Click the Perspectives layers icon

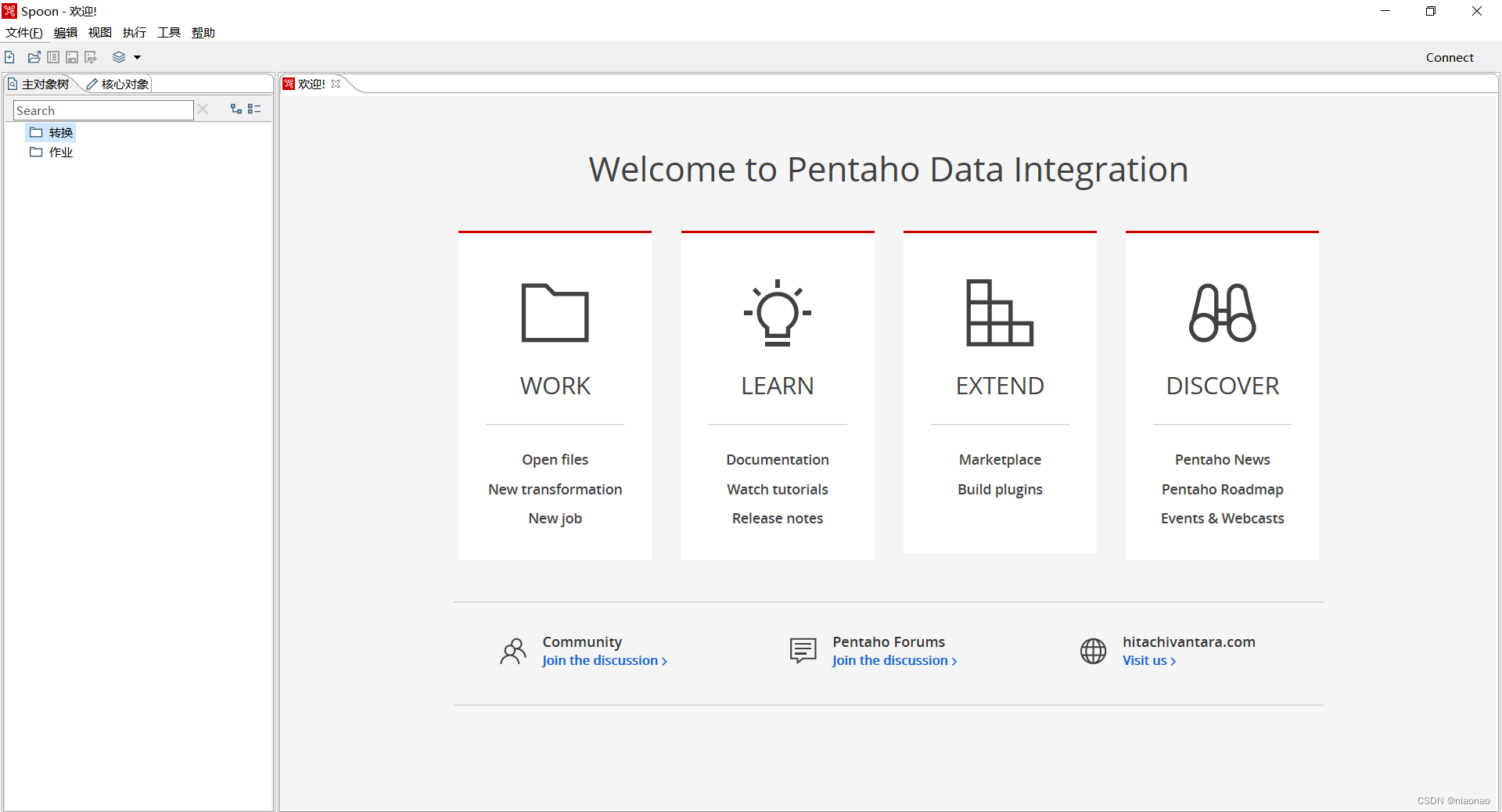point(119,57)
